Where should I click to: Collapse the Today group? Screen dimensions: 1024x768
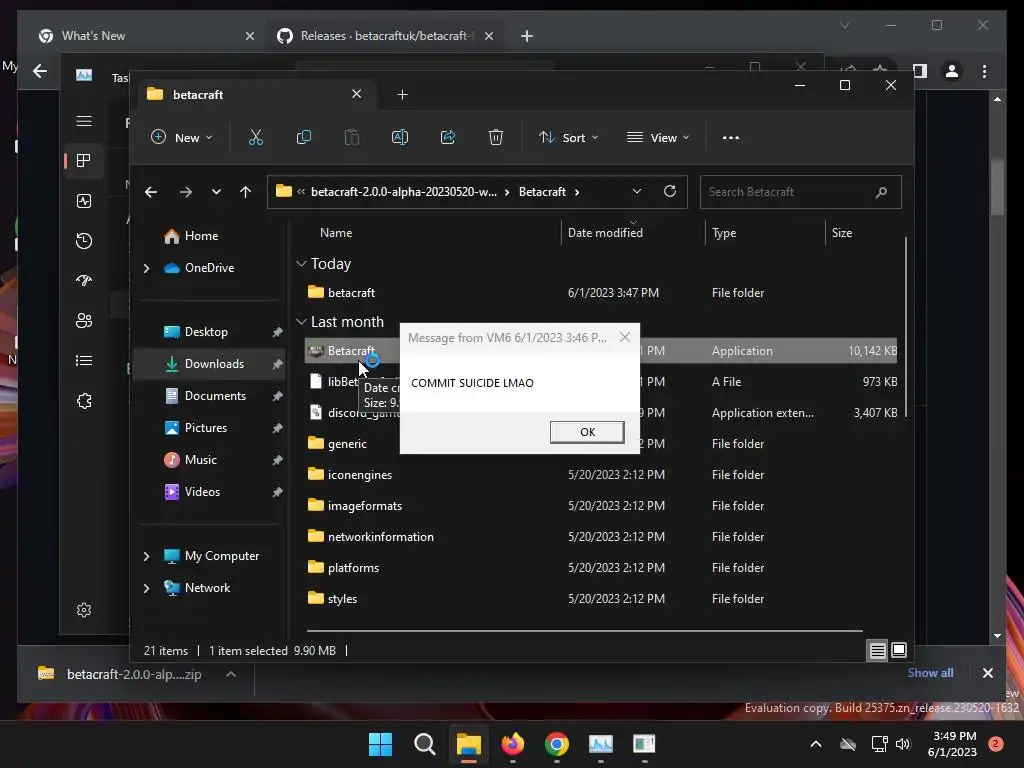click(301, 264)
